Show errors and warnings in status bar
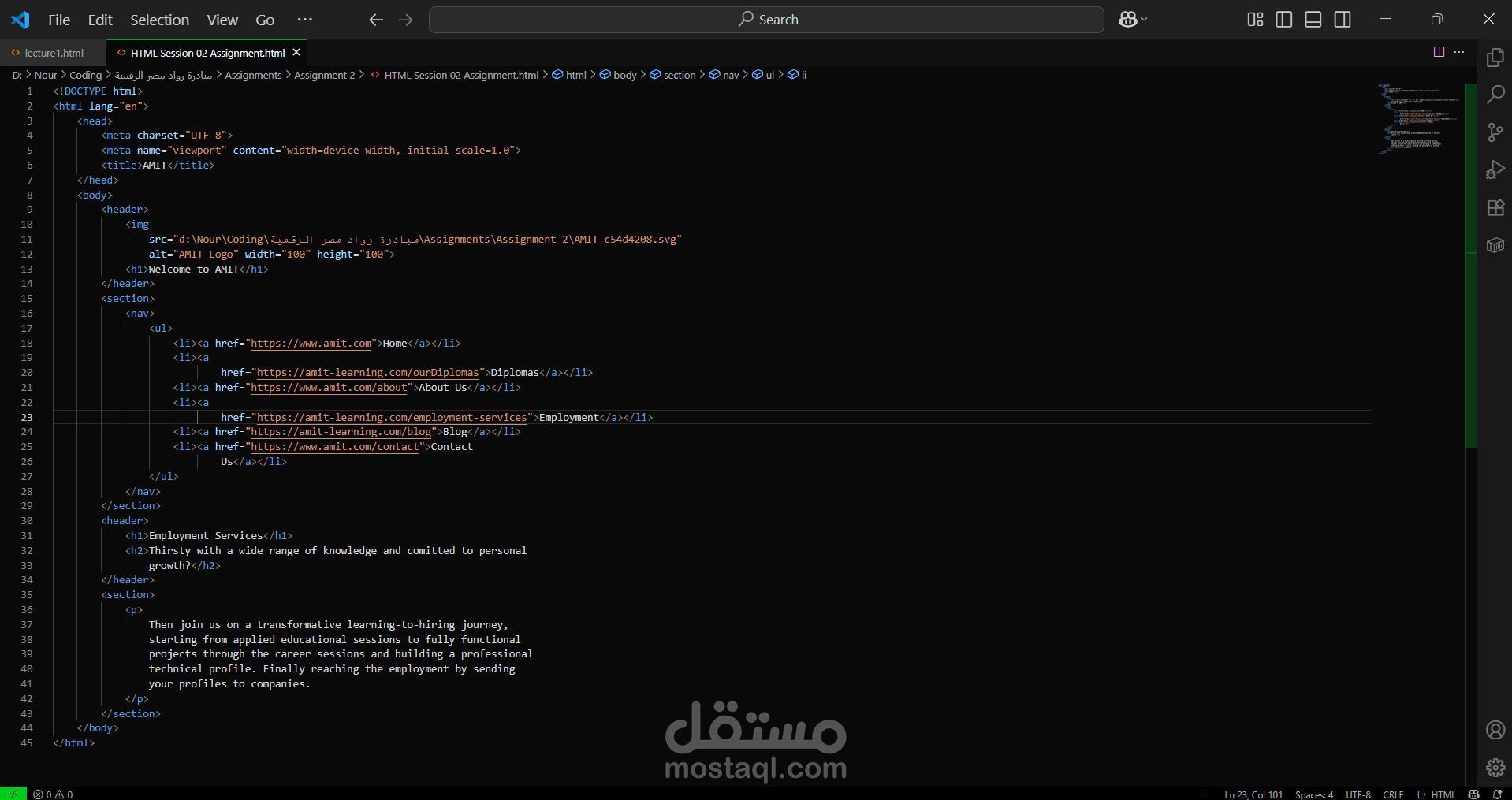 53,794
